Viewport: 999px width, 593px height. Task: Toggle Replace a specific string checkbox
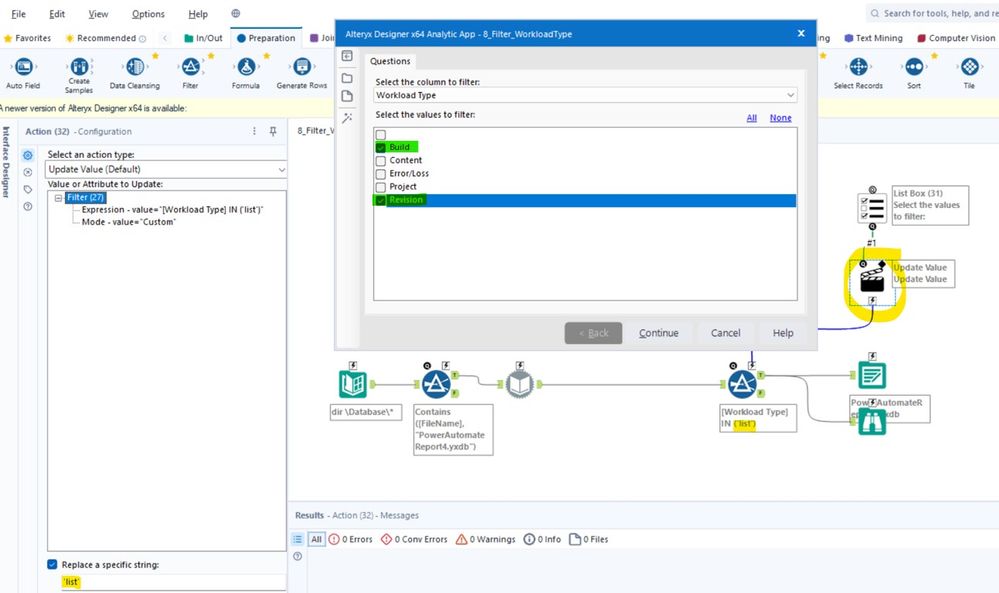[52, 564]
